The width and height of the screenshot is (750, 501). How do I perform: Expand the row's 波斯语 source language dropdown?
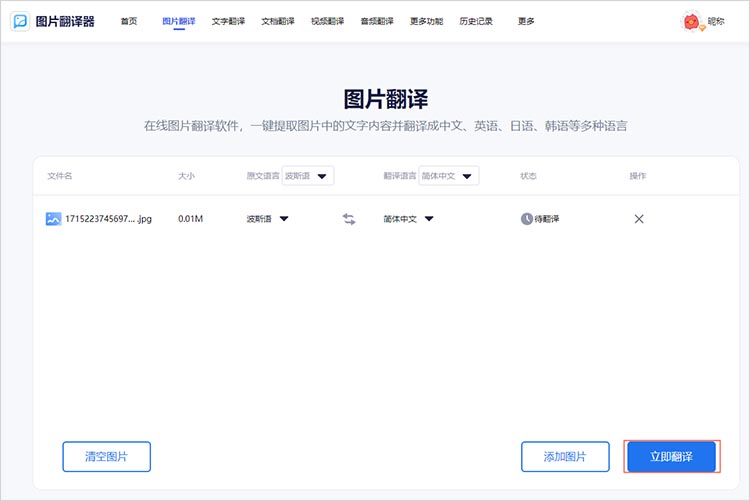[x=267, y=219]
